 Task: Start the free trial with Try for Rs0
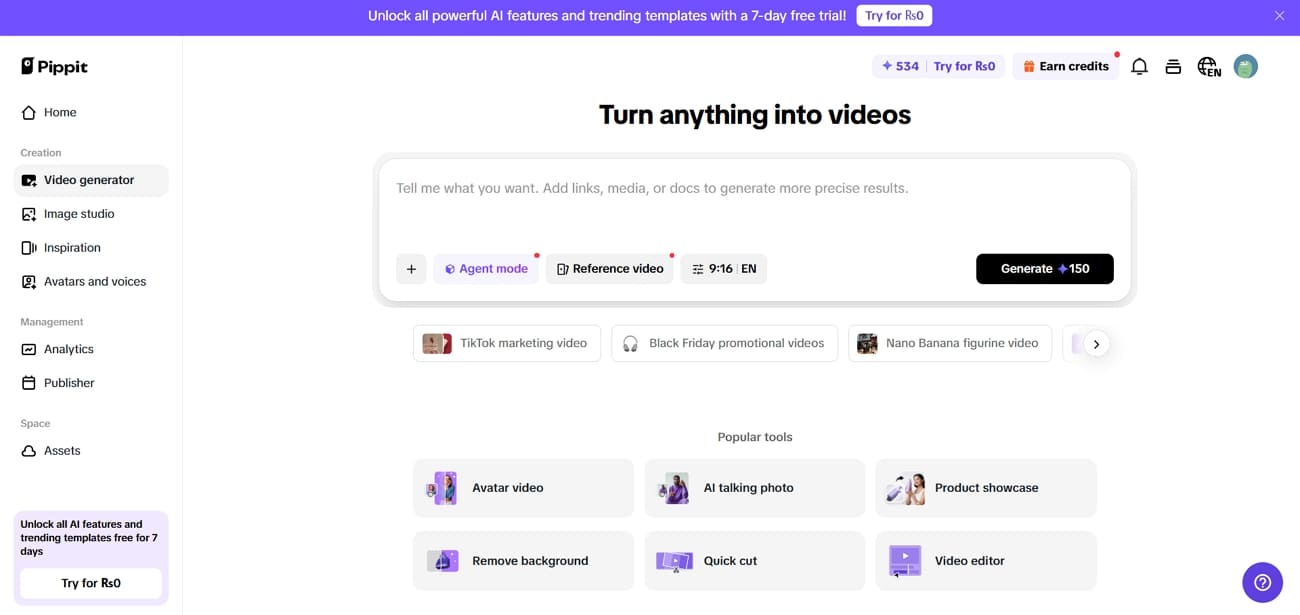pos(894,15)
